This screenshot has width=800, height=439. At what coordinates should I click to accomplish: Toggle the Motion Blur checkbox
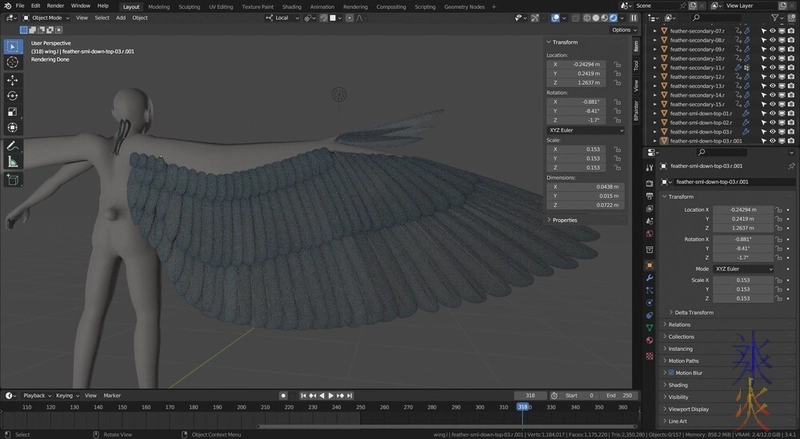[x=670, y=372]
